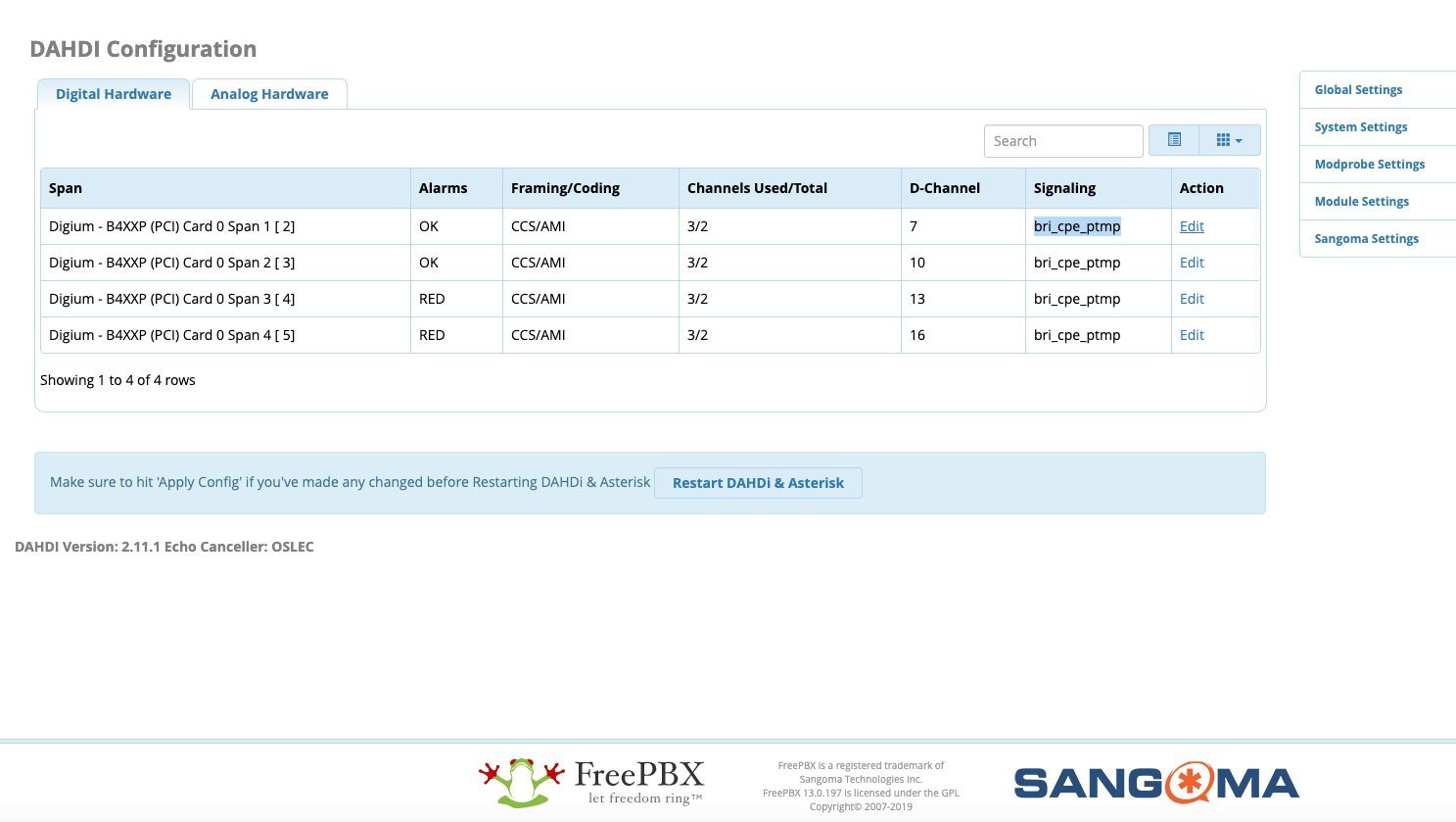The height and width of the screenshot is (822, 1456).
Task: Select the Digital Hardware tab
Action: point(114,94)
